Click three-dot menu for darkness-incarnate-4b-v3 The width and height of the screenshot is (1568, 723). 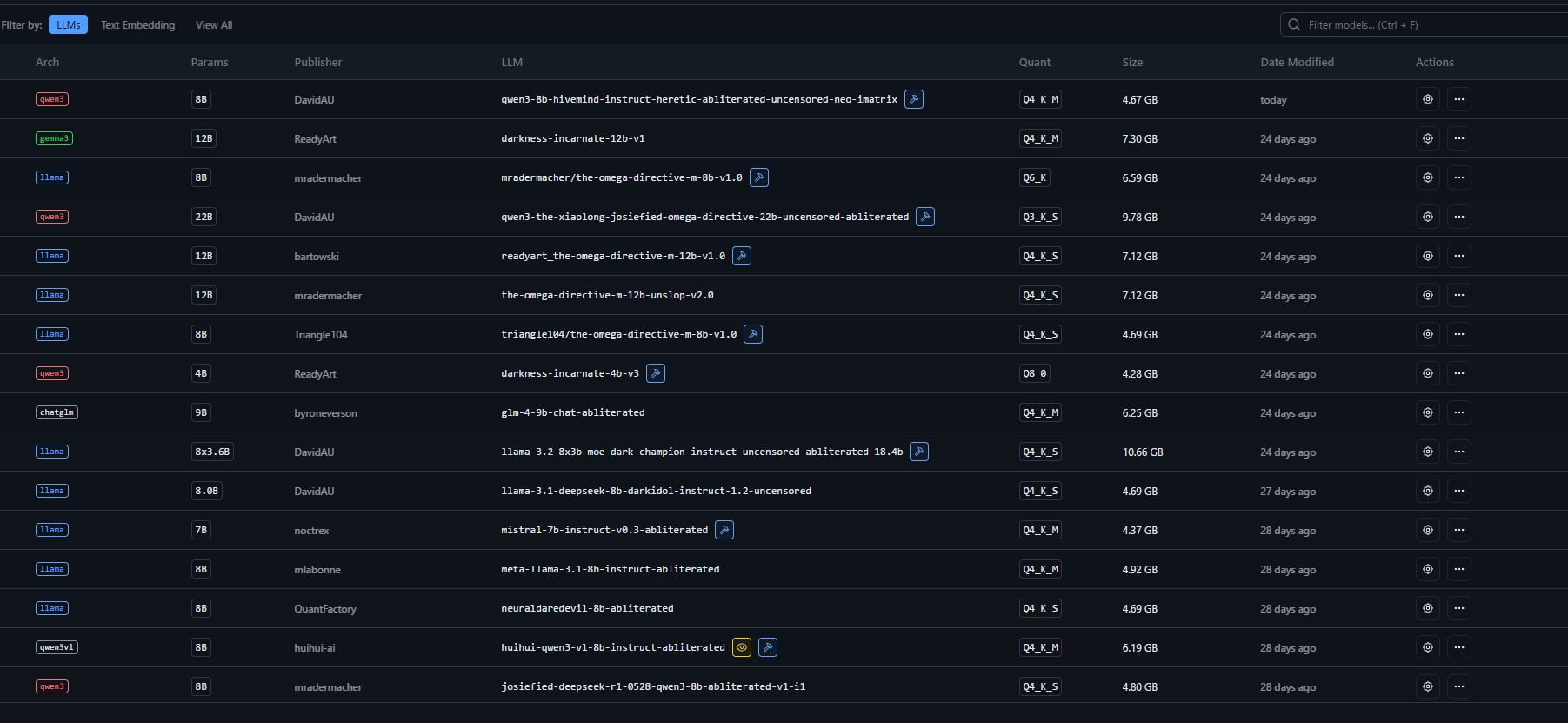tap(1459, 373)
